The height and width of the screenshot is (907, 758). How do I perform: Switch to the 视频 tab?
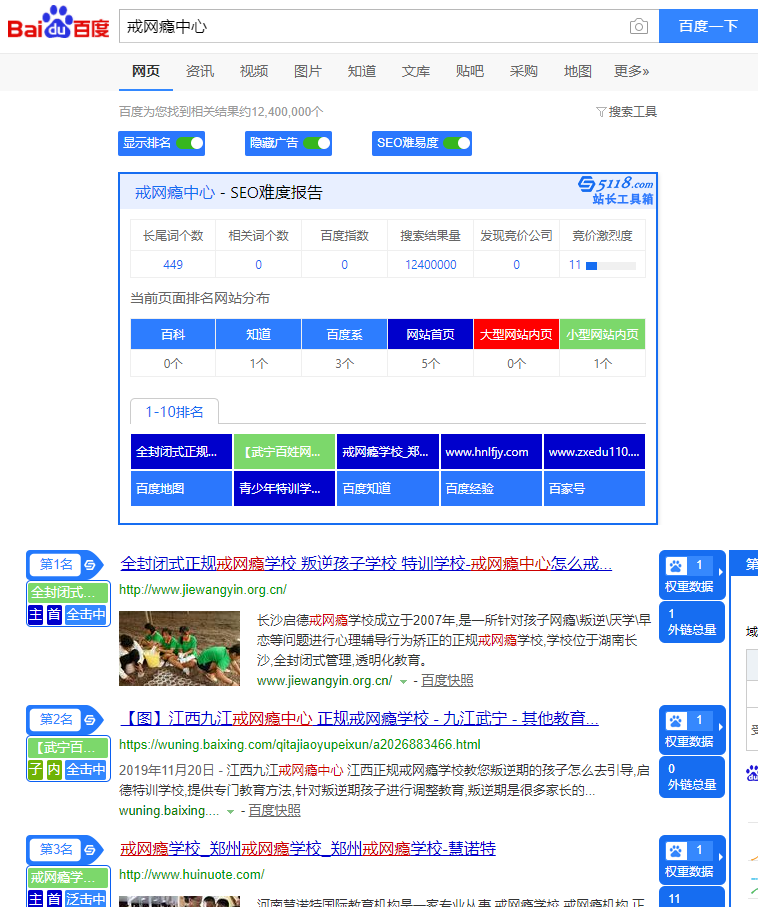[254, 71]
